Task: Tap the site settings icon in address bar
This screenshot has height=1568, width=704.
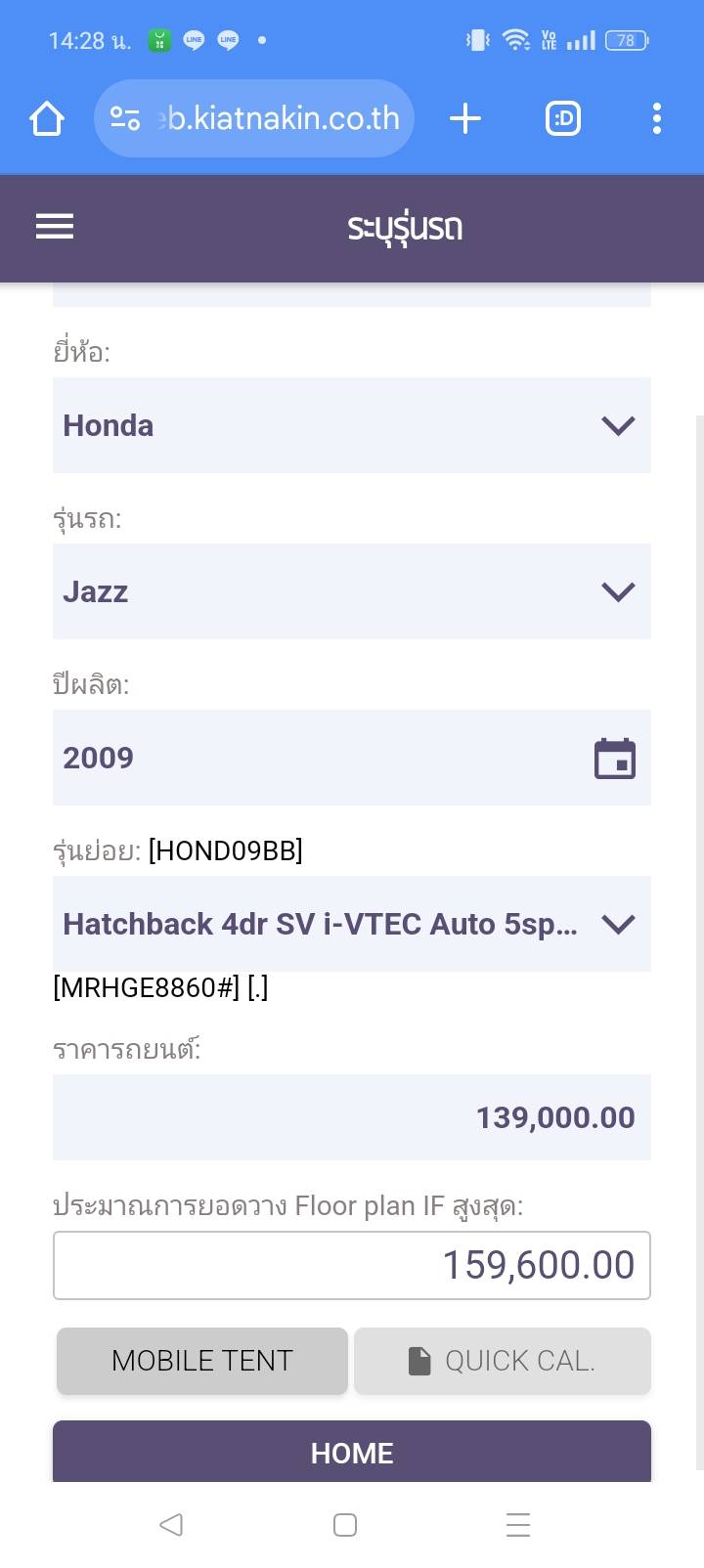Action: 125,119
